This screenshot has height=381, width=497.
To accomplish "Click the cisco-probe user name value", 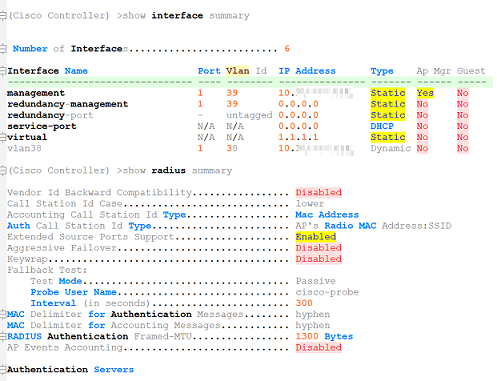I will click(x=327, y=292).
